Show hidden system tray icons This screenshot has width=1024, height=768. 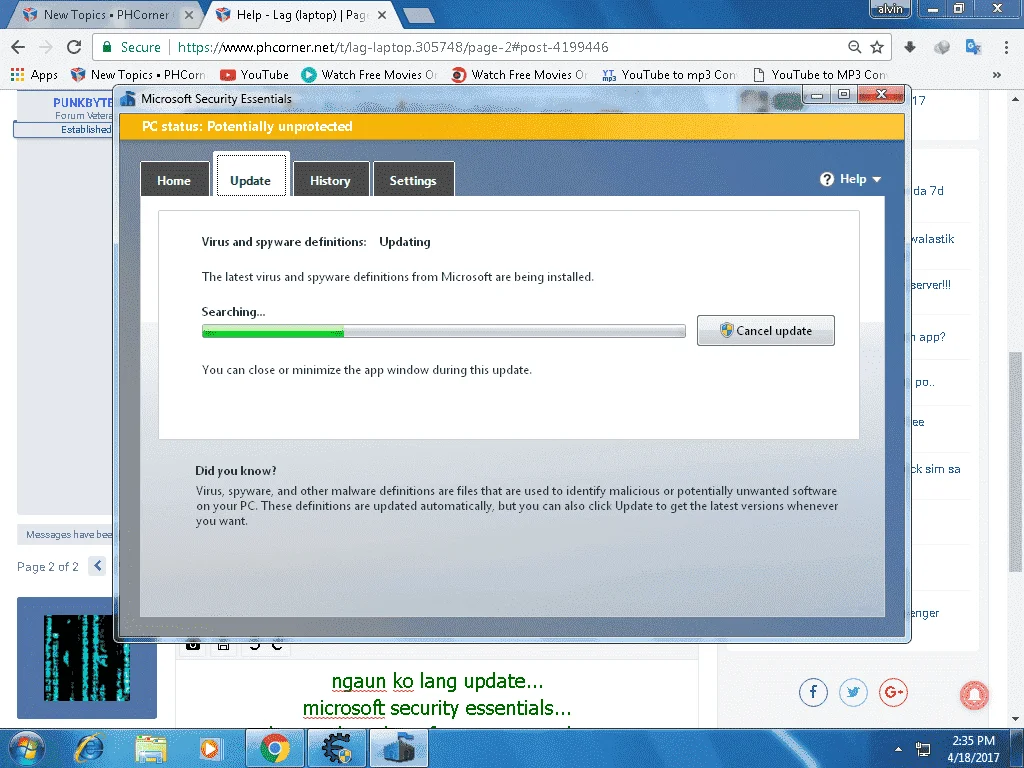pos(898,749)
